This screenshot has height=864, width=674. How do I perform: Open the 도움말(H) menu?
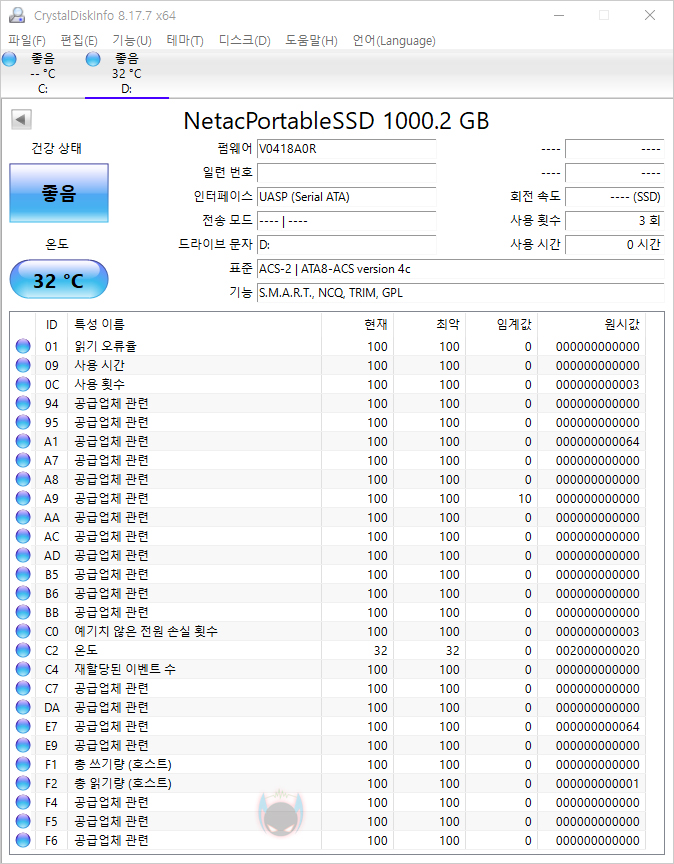311,40
